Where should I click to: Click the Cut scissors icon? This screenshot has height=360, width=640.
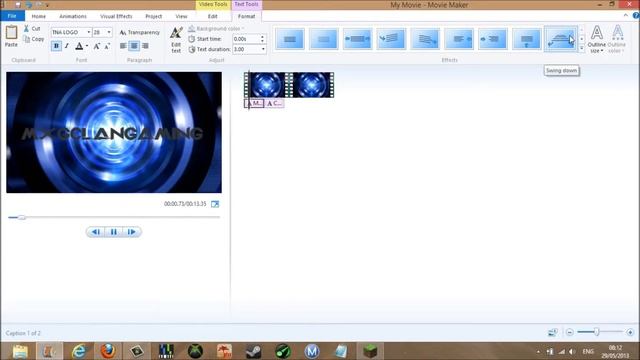click(x=27, y=29)
